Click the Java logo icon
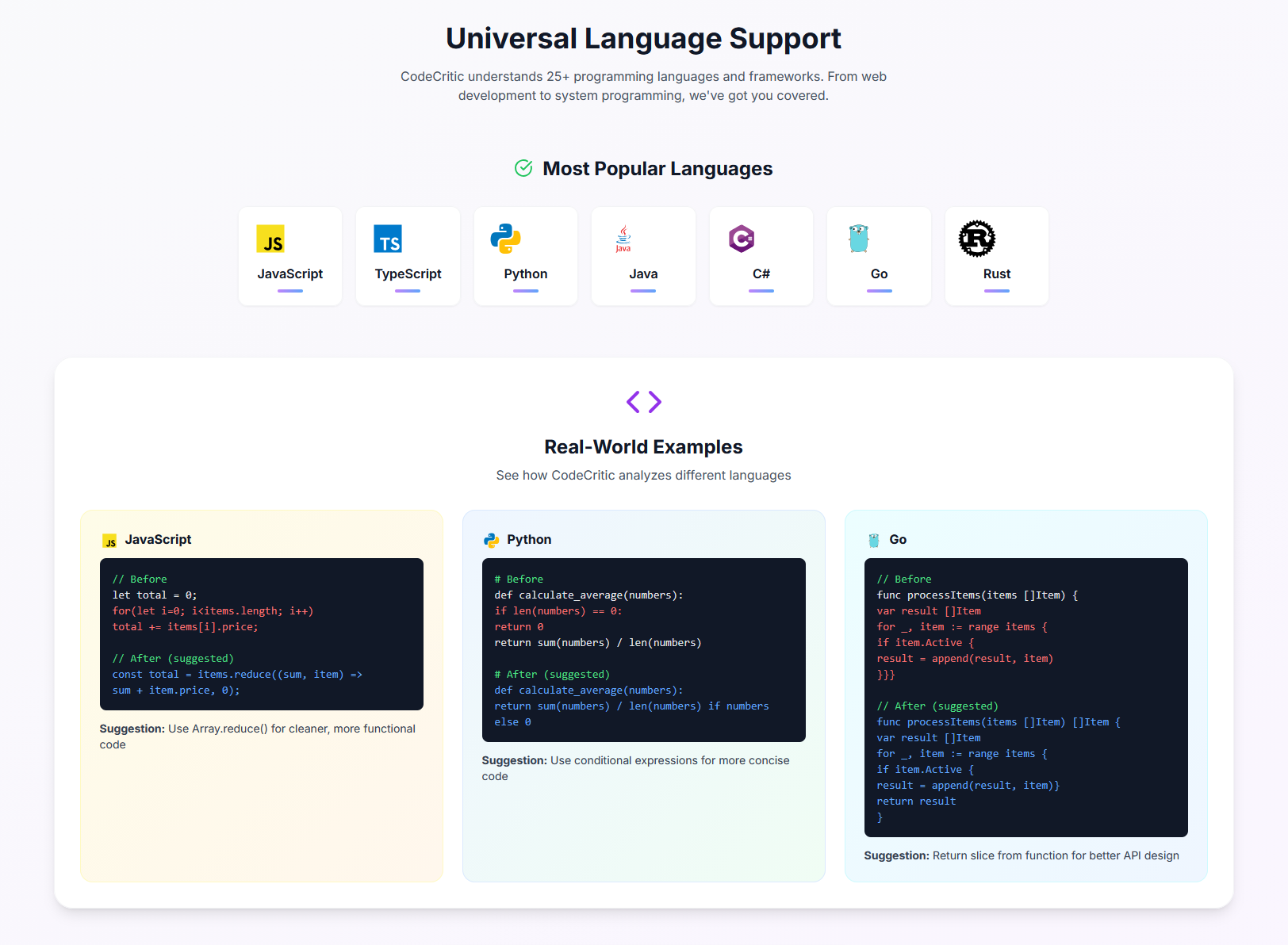Screen dimensions: 1288x945 (x=623, y=239)
